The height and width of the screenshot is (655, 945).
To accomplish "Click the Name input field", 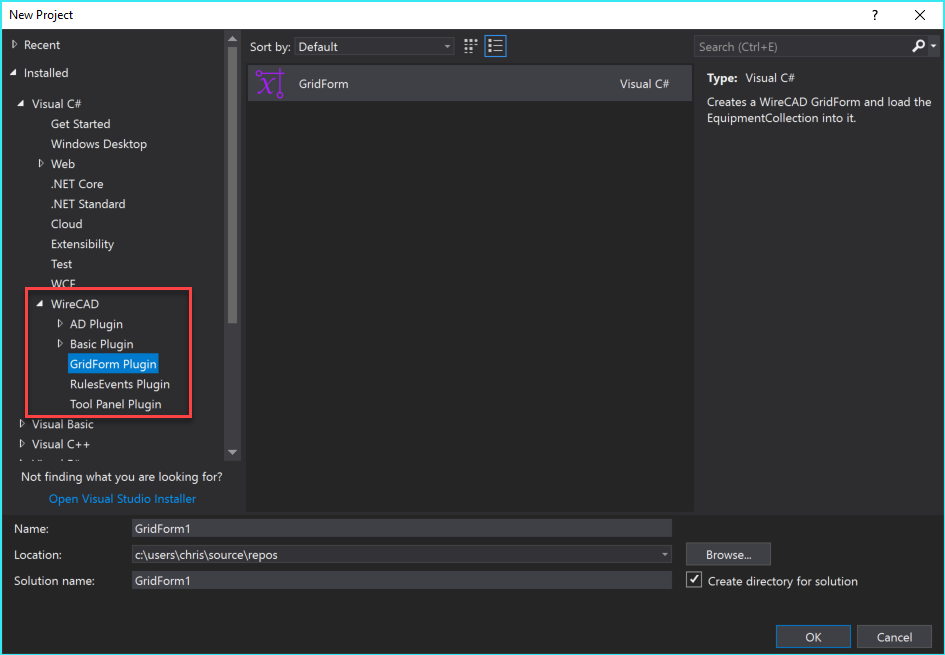I will click(x=401, y=528).
